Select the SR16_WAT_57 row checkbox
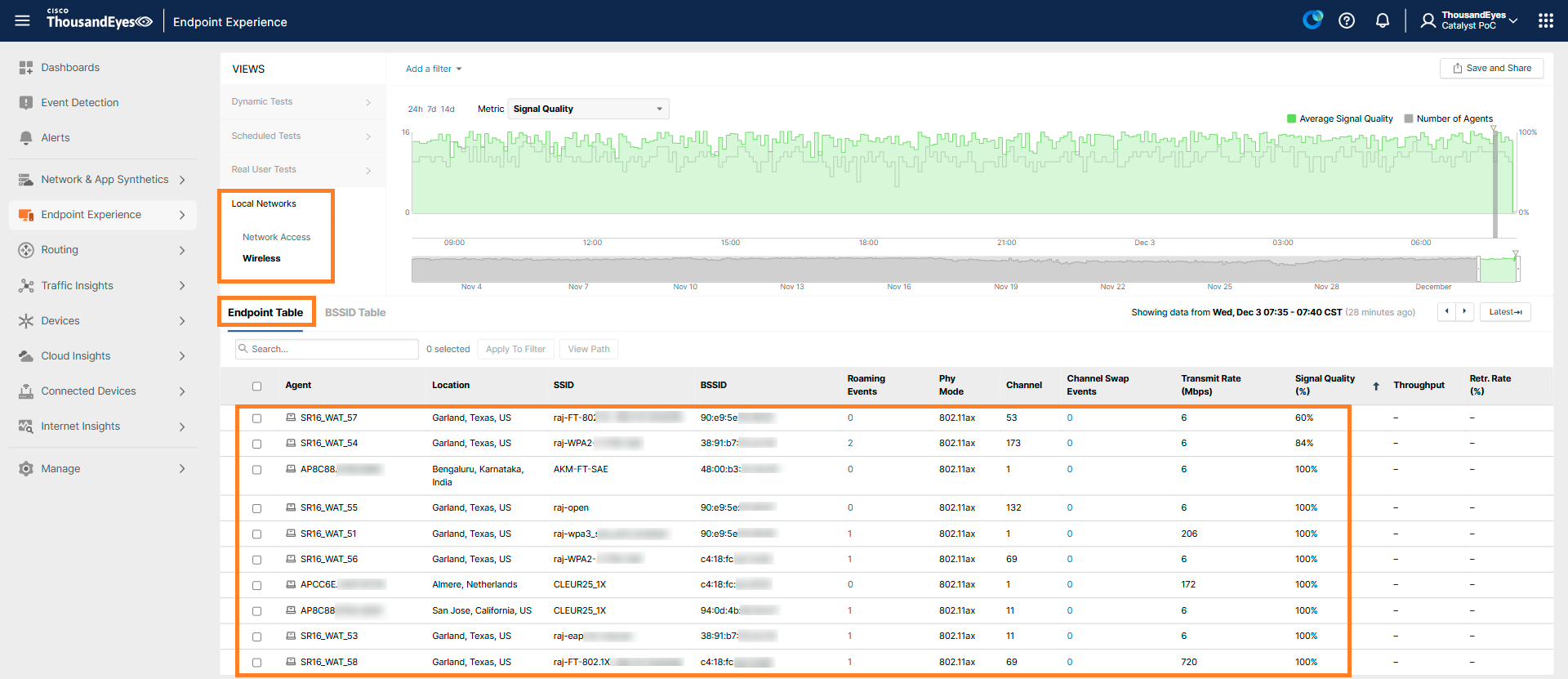 click(x=257, y=418)
